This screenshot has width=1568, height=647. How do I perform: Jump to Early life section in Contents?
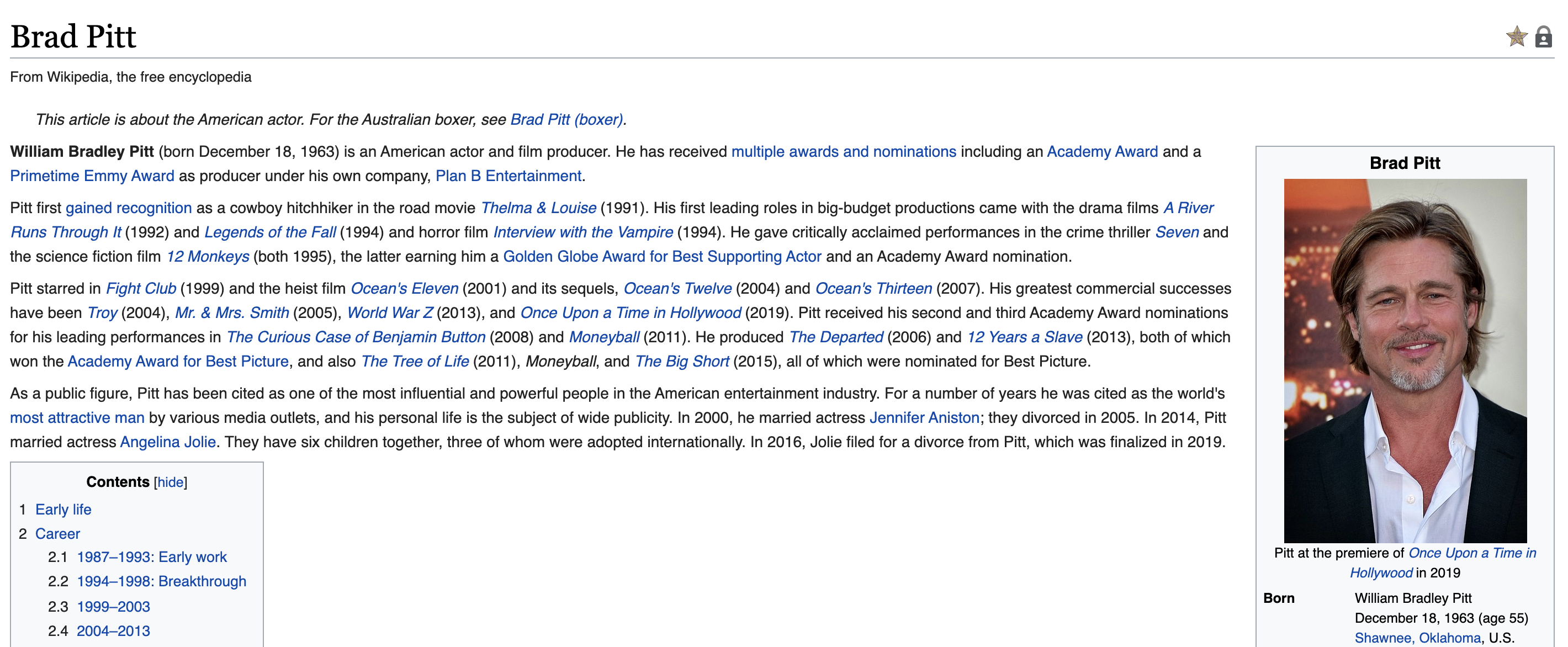click(x=63, y=510)
